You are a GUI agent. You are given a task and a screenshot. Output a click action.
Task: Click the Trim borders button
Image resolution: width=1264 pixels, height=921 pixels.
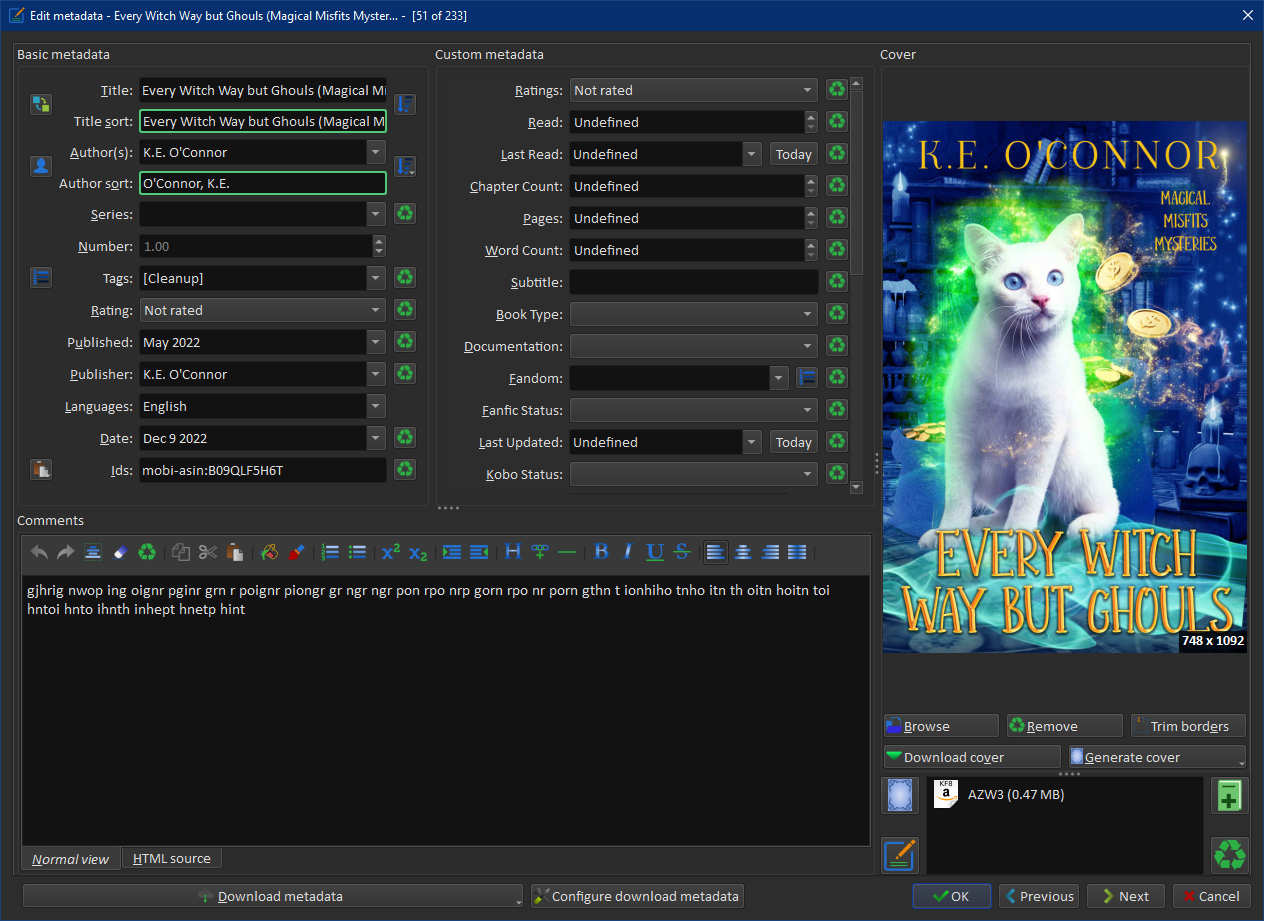click(x=1188, y=726)
